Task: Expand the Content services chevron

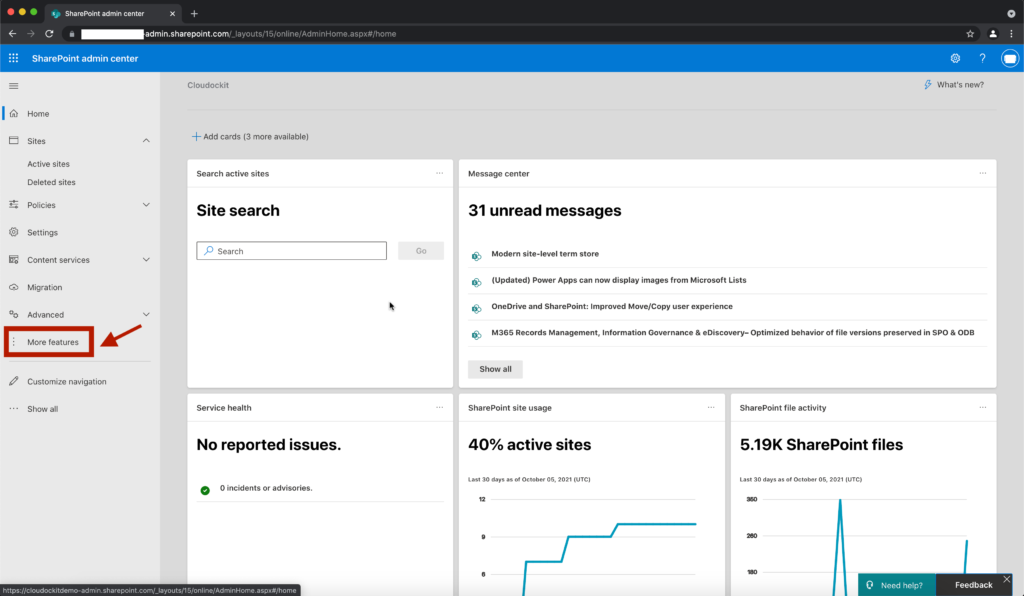Action: [146, 259]
